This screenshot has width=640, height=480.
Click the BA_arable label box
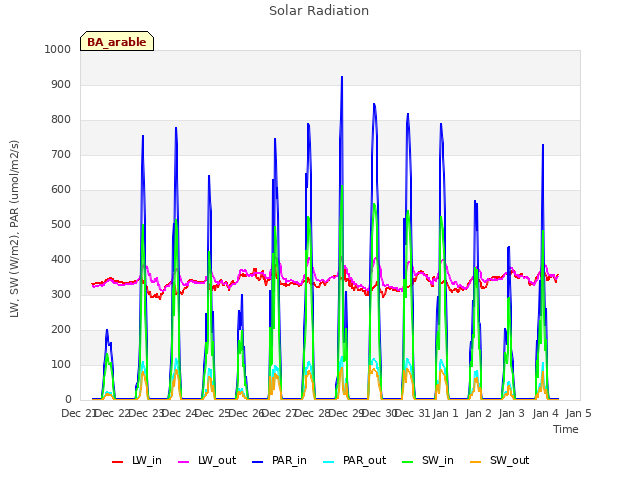(x=117, y=41)
